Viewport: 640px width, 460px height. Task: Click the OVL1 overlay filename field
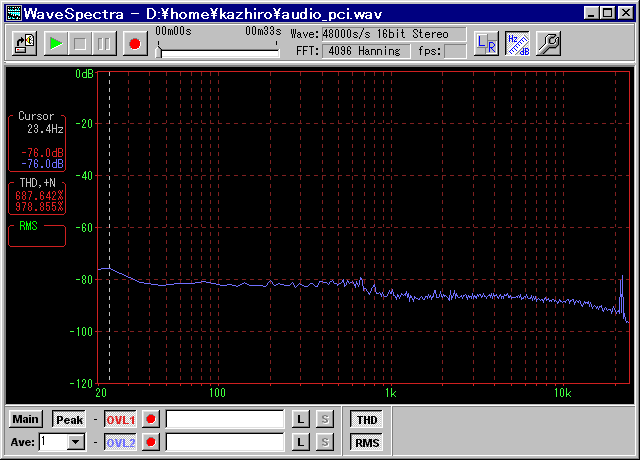[x=225, y=419]
